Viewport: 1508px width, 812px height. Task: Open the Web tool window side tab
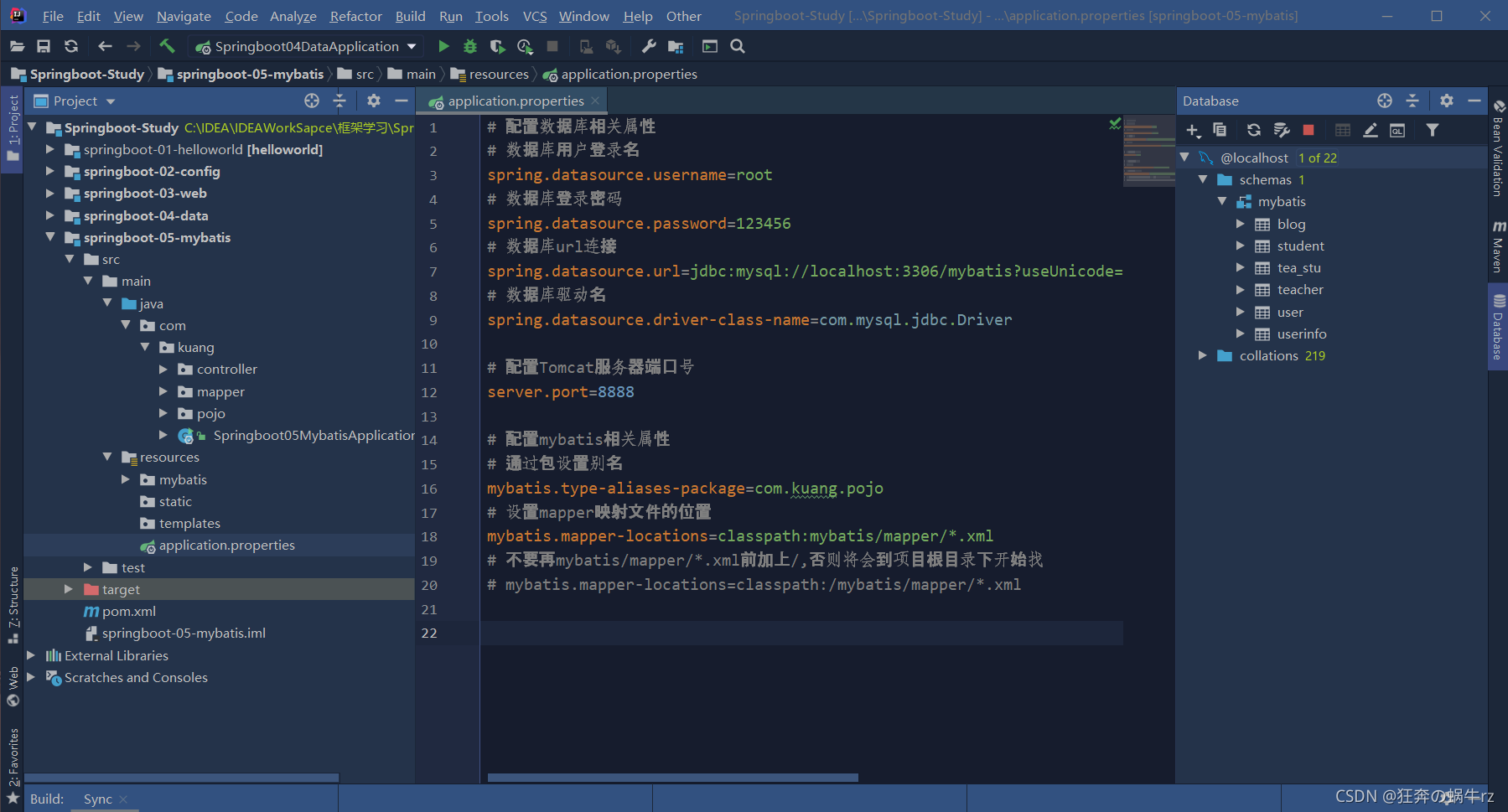pos(13,686)
